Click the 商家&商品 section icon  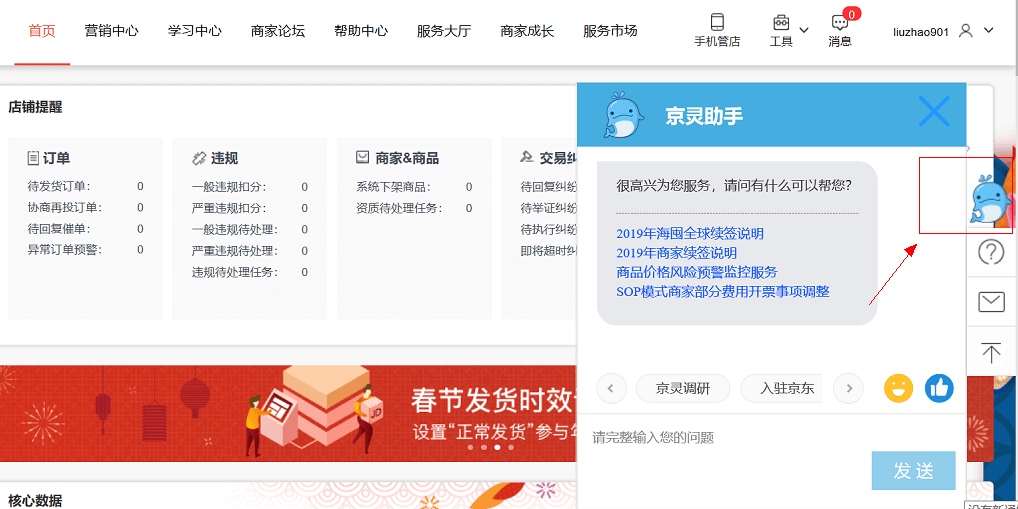363,157
